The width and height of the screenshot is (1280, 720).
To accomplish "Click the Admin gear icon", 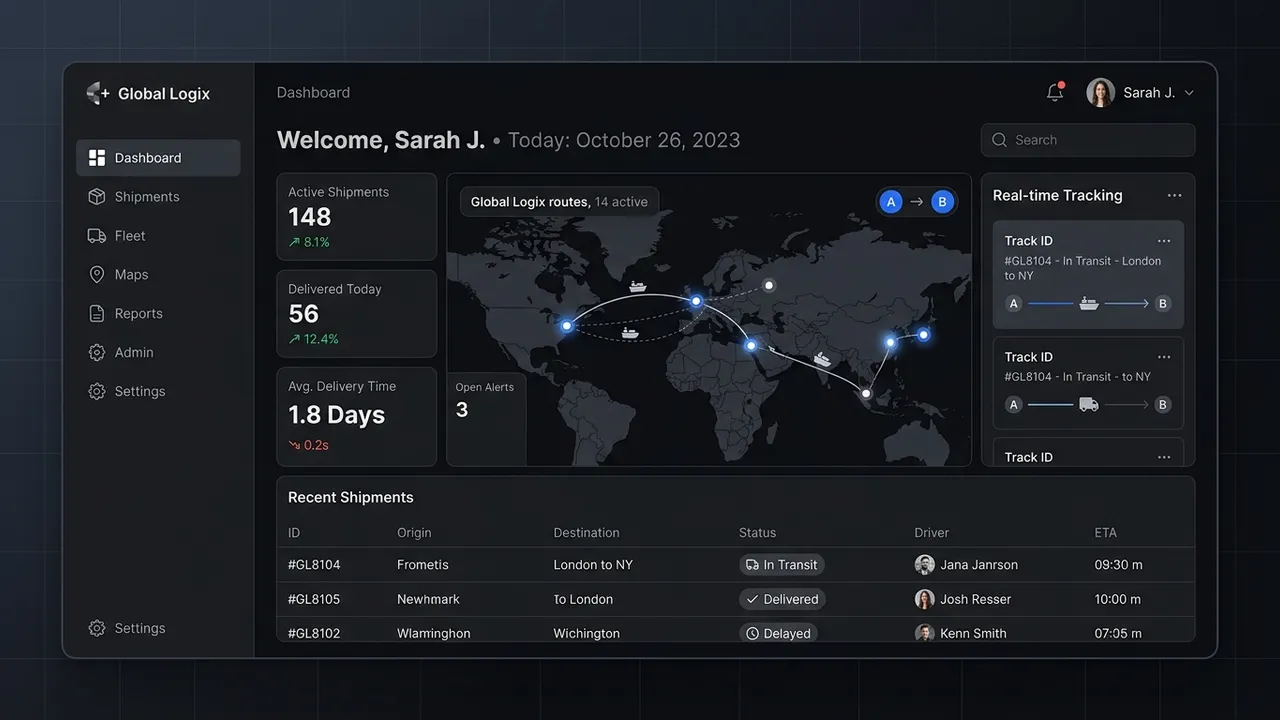I will point(97,353).
